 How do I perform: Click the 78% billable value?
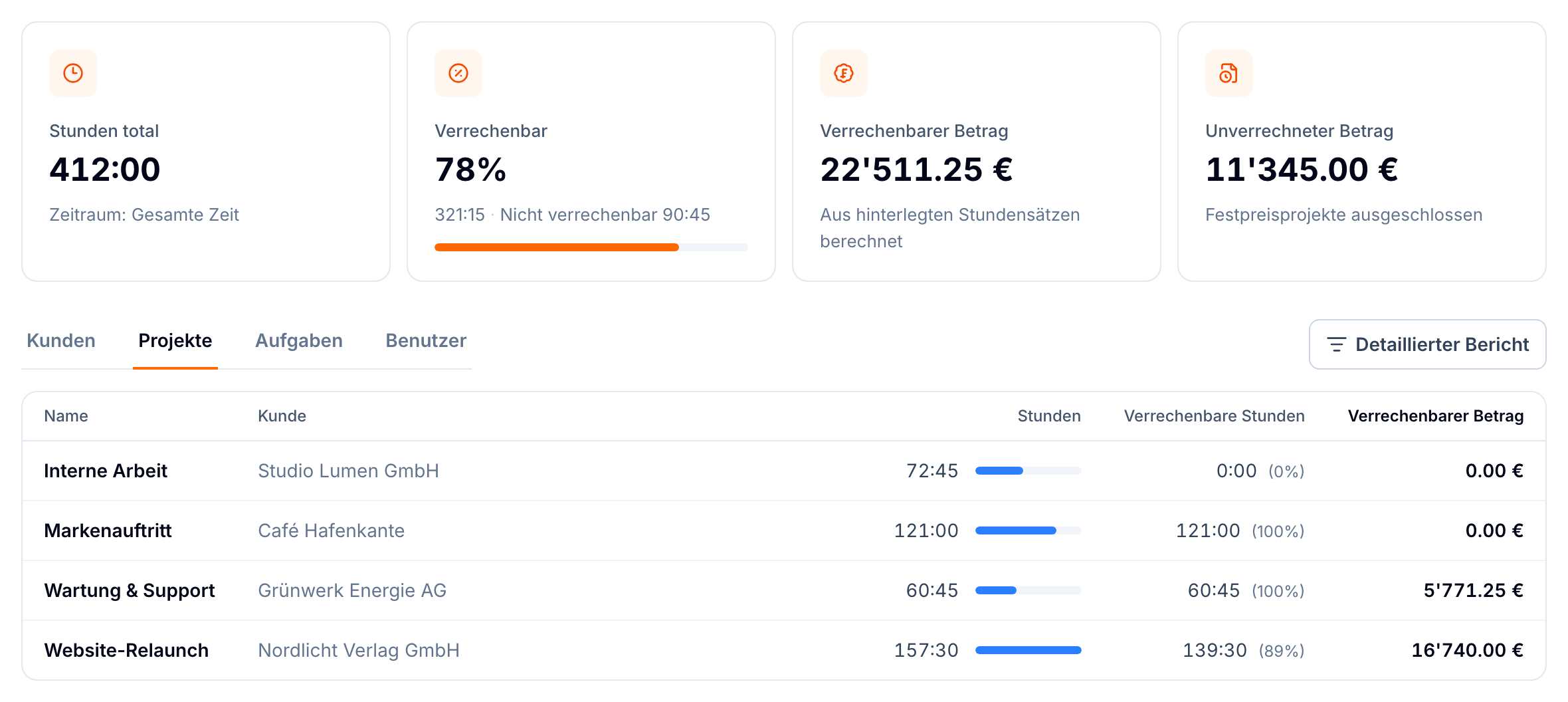[x=470, y=170]
